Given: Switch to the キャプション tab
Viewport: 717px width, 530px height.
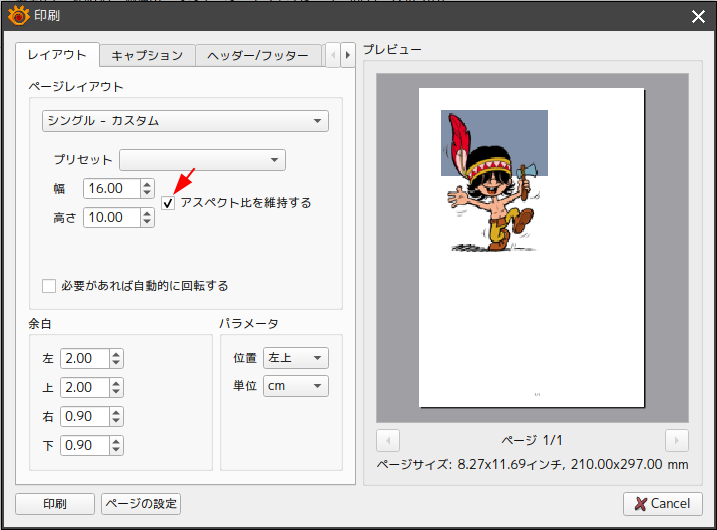Looking at the screenshot, I should [147, 56].
